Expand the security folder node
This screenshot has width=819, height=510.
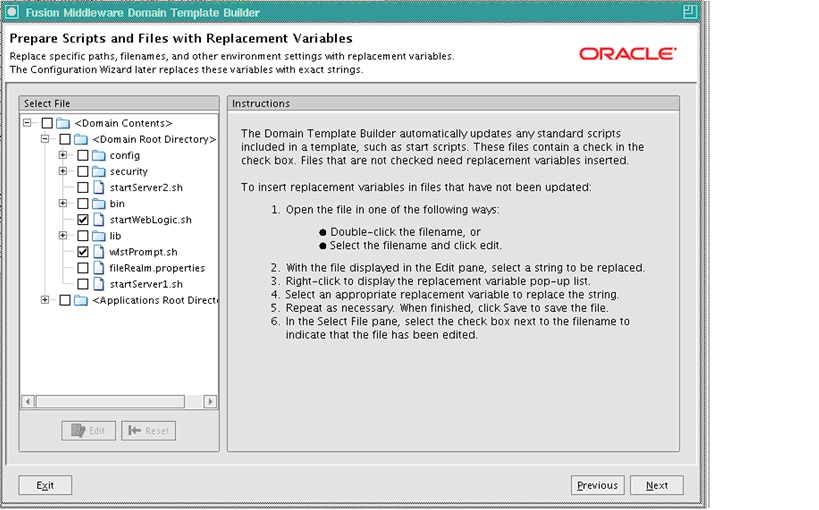click(63, 171)
